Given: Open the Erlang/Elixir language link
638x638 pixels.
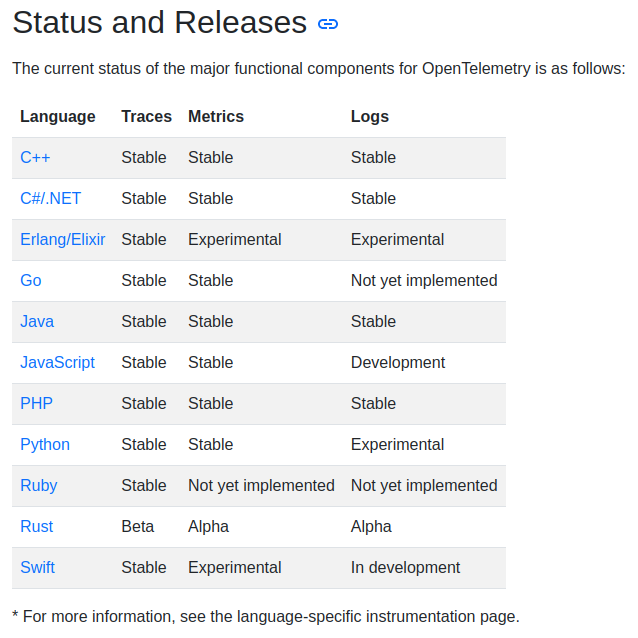Looking at the screenshot, I should click(63, 240).
